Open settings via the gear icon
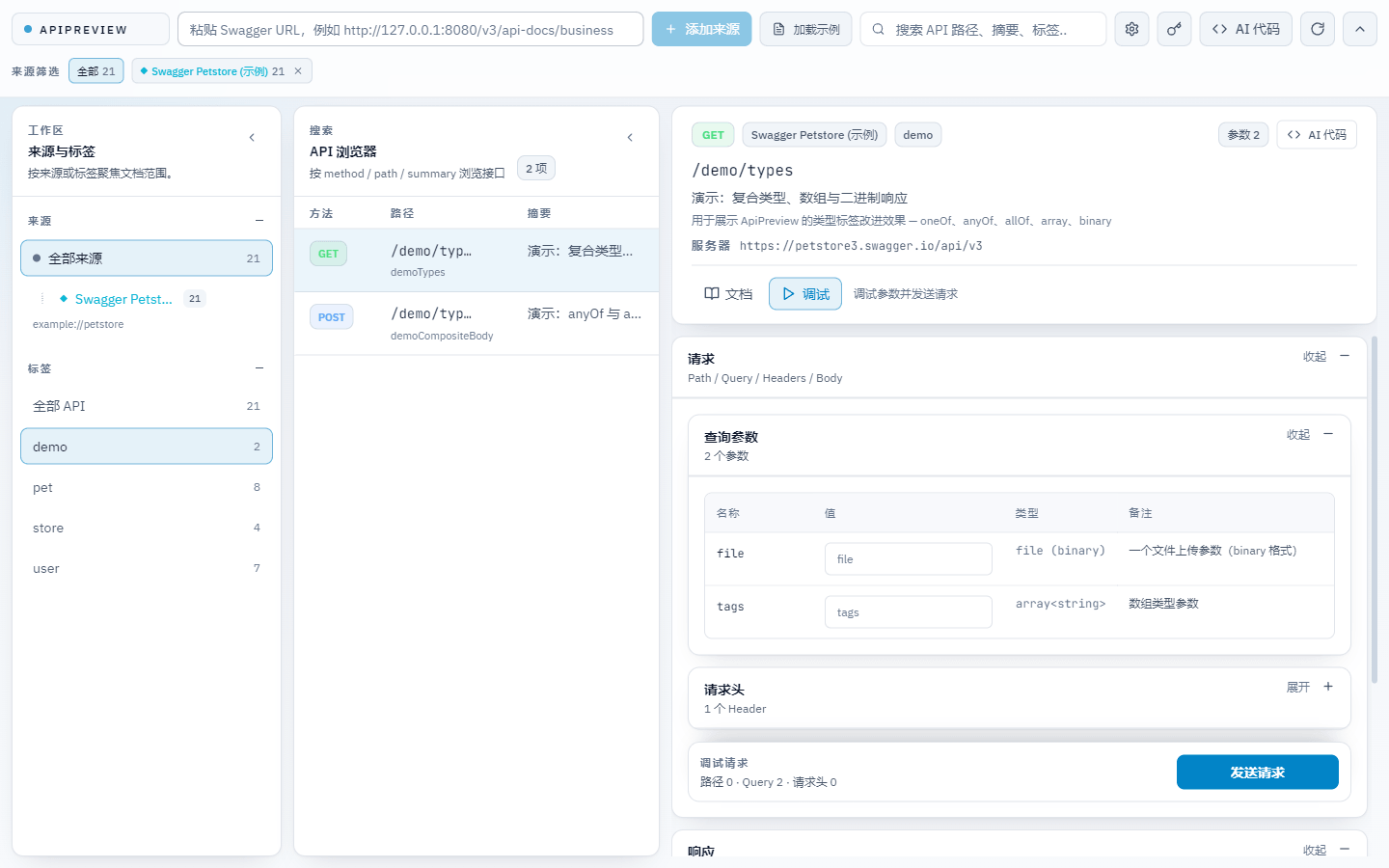This screenshot has height=868, width=1389. coord(1131,29)
